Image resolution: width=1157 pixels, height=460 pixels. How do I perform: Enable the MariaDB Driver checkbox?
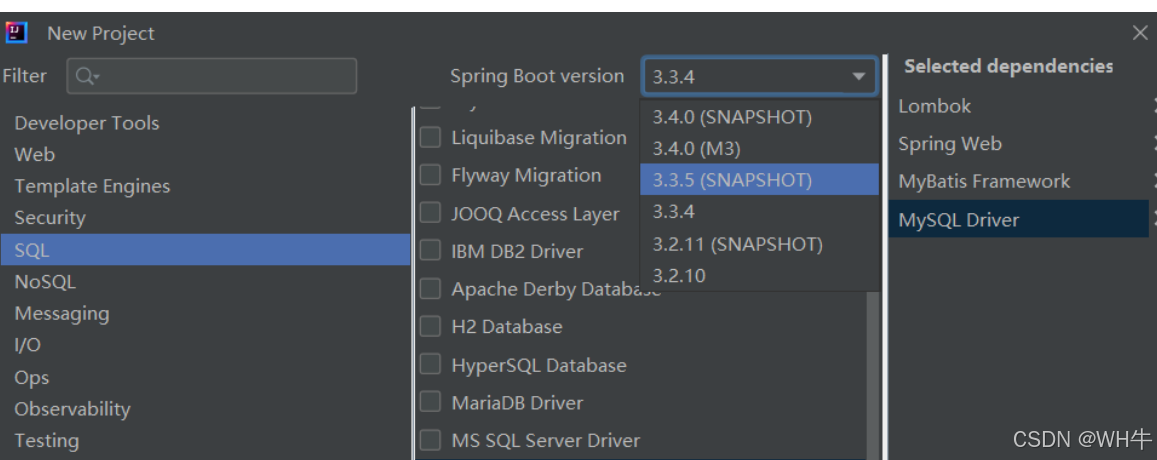[x=430, y=402]
